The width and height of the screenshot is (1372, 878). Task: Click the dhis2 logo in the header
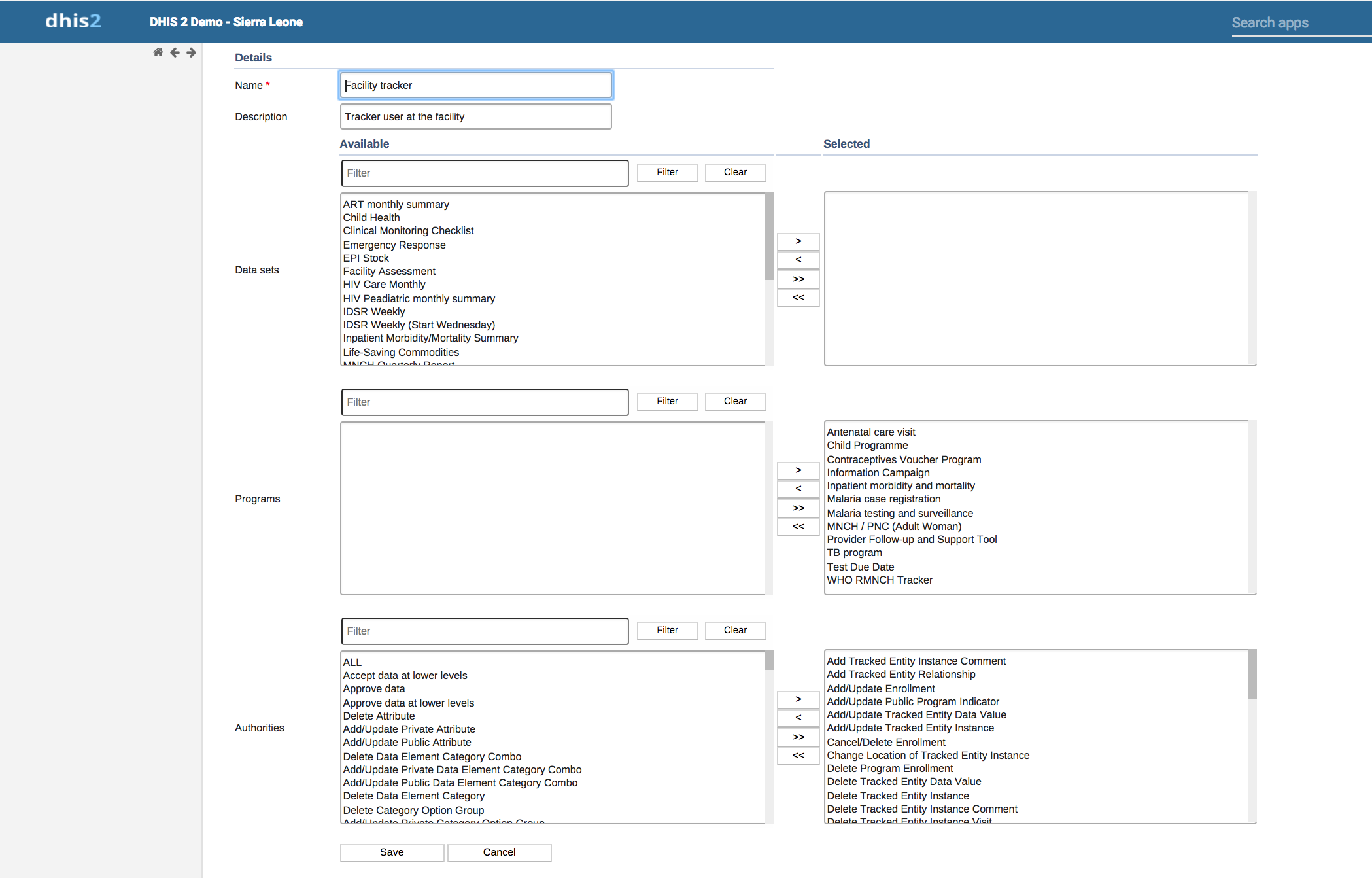click(73, 22)
